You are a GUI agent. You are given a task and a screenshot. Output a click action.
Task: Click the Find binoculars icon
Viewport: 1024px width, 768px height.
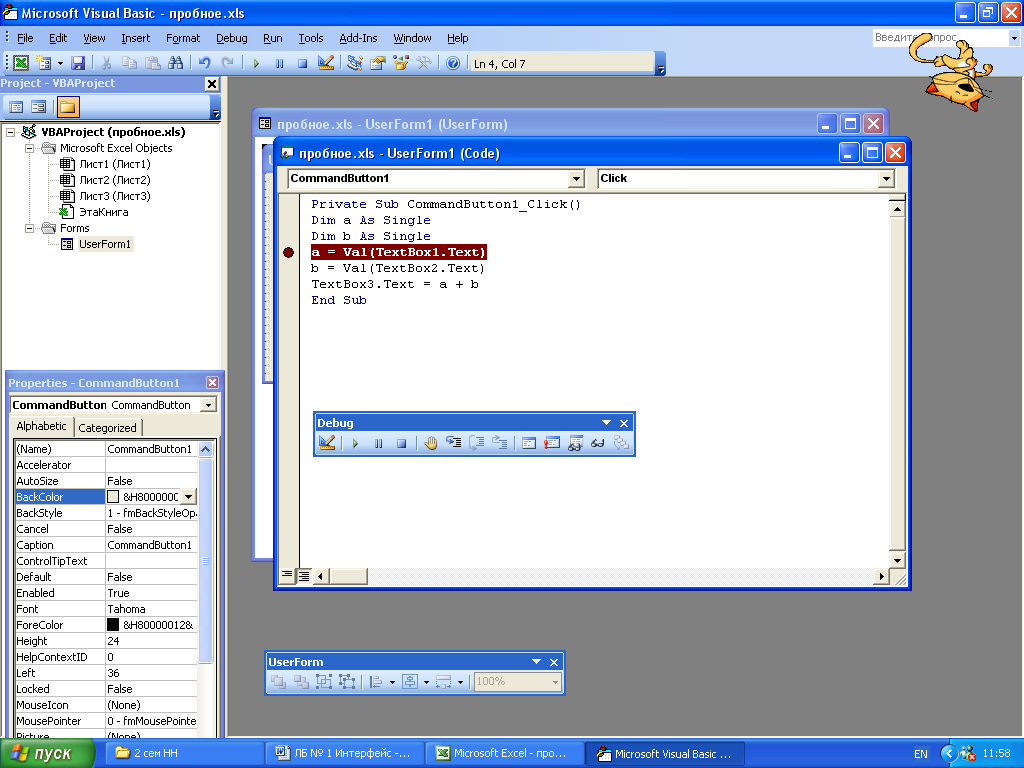(x=175, y=63)
